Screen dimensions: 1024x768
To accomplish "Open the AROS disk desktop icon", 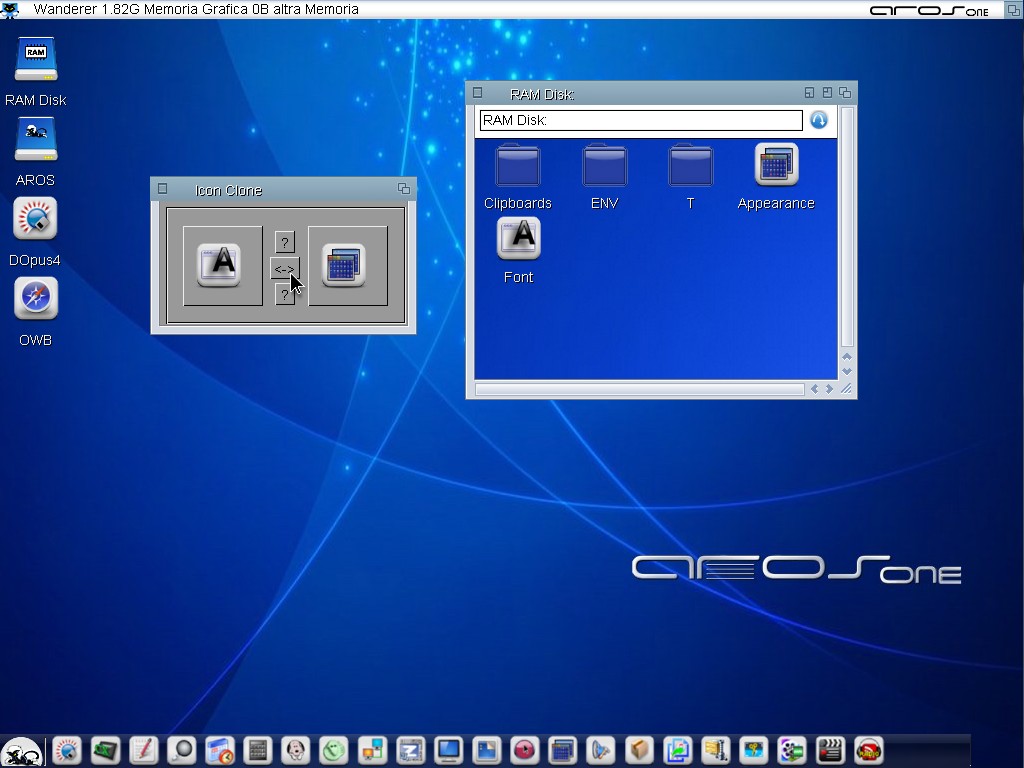I will click(x=35, y=139).
